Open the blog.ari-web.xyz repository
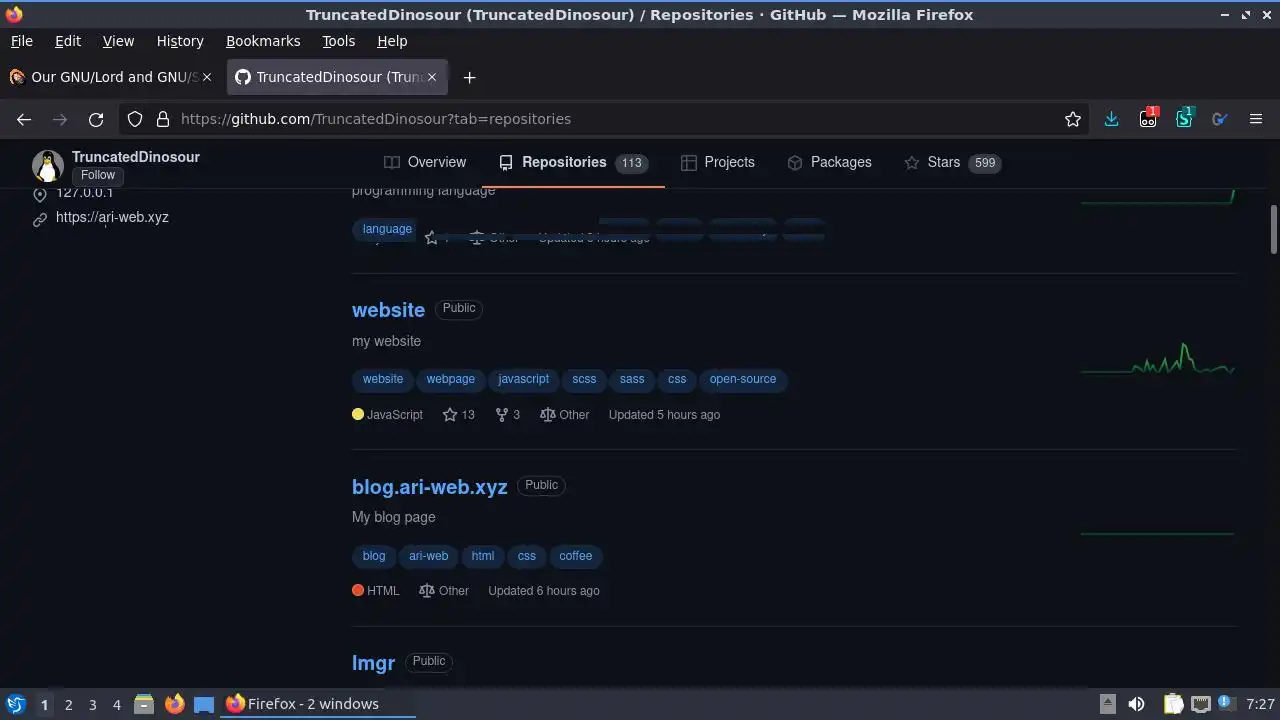The image size is (1280, 720). click(x=430, y=487)
